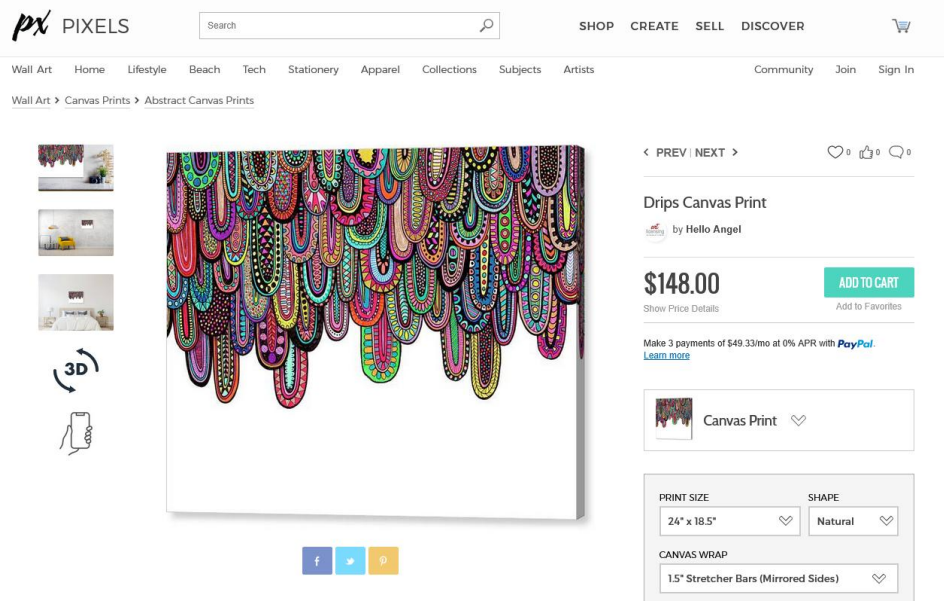Select the yellow chair room thumbnail
Image resolution: width=944 pixels, height=616 pixels.
click(x=76, y=232)
